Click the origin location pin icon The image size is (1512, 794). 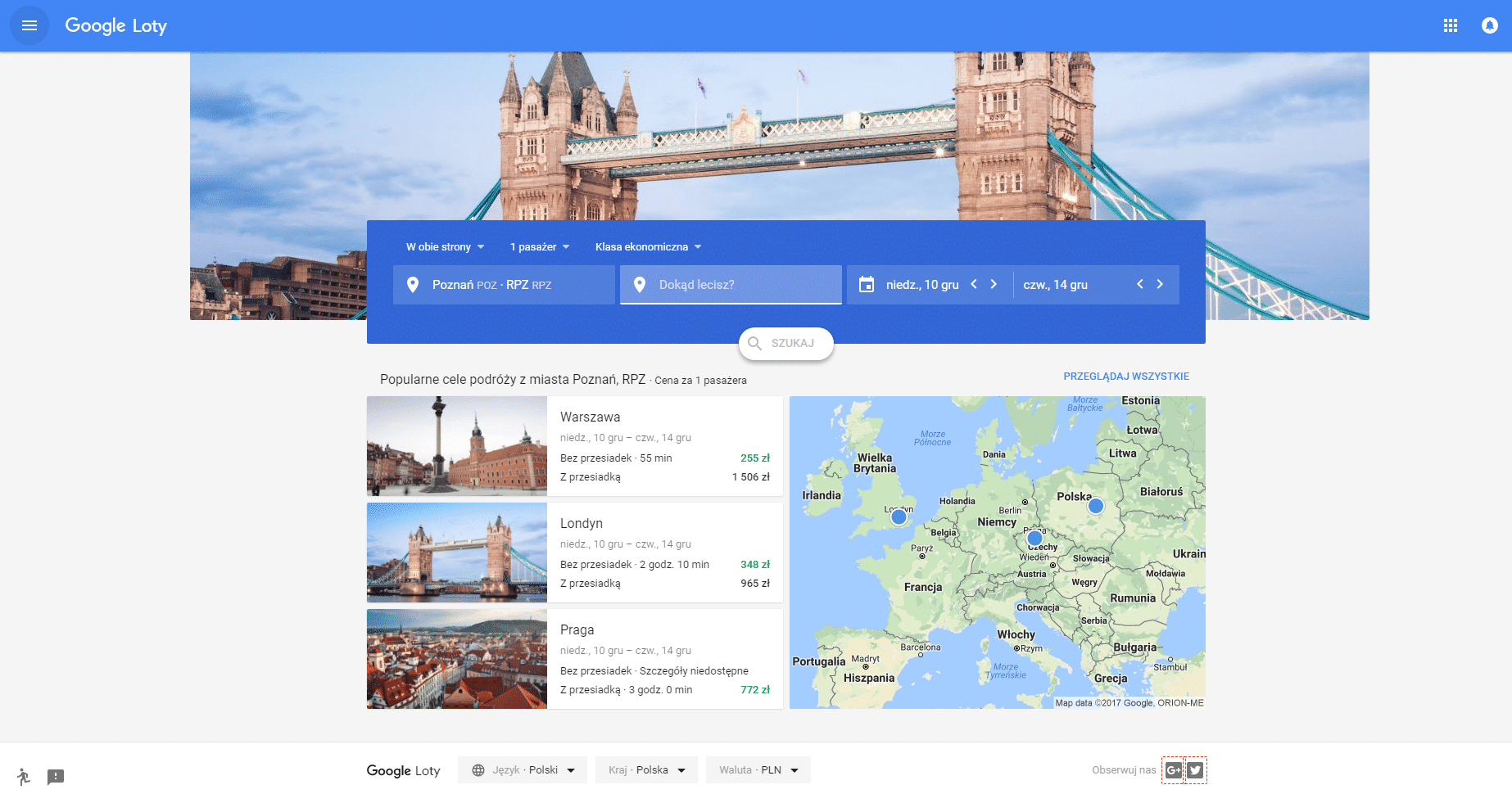pyautogui.click(x=413, y=285)
